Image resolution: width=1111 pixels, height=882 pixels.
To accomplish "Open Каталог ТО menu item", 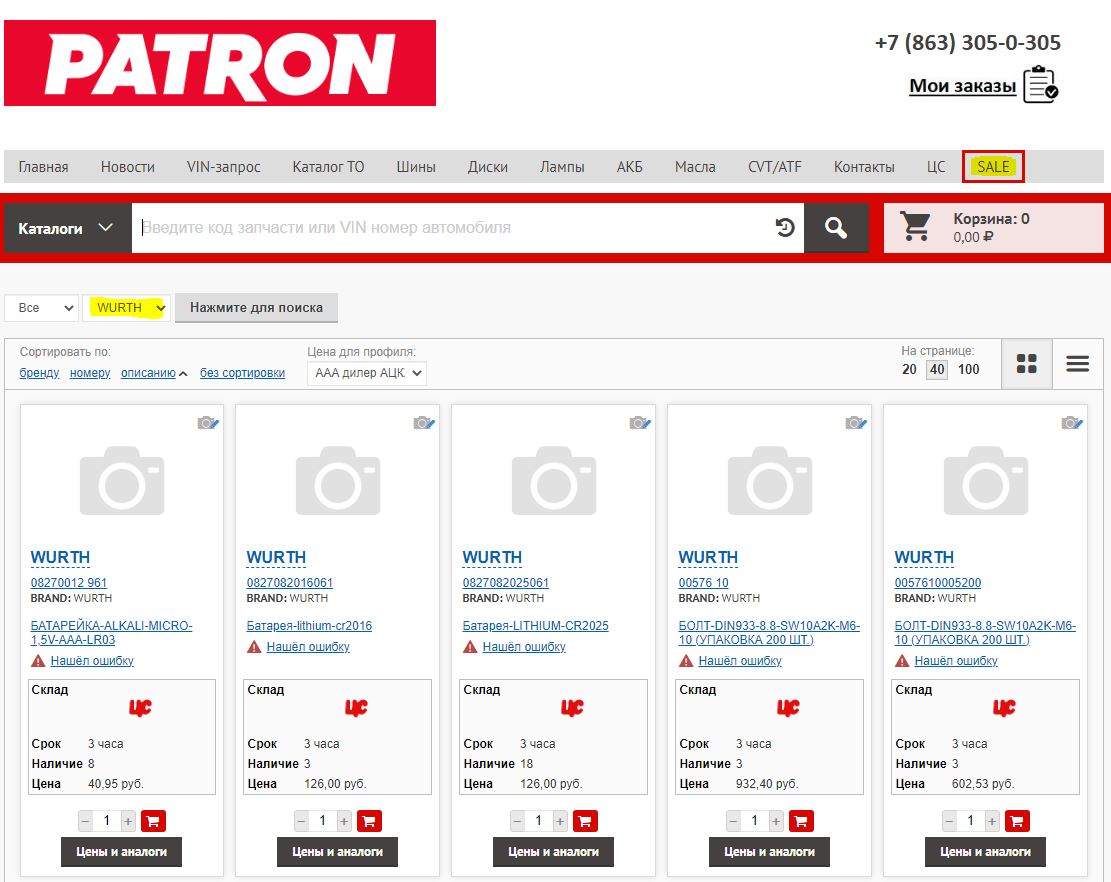I will (328, 167).
